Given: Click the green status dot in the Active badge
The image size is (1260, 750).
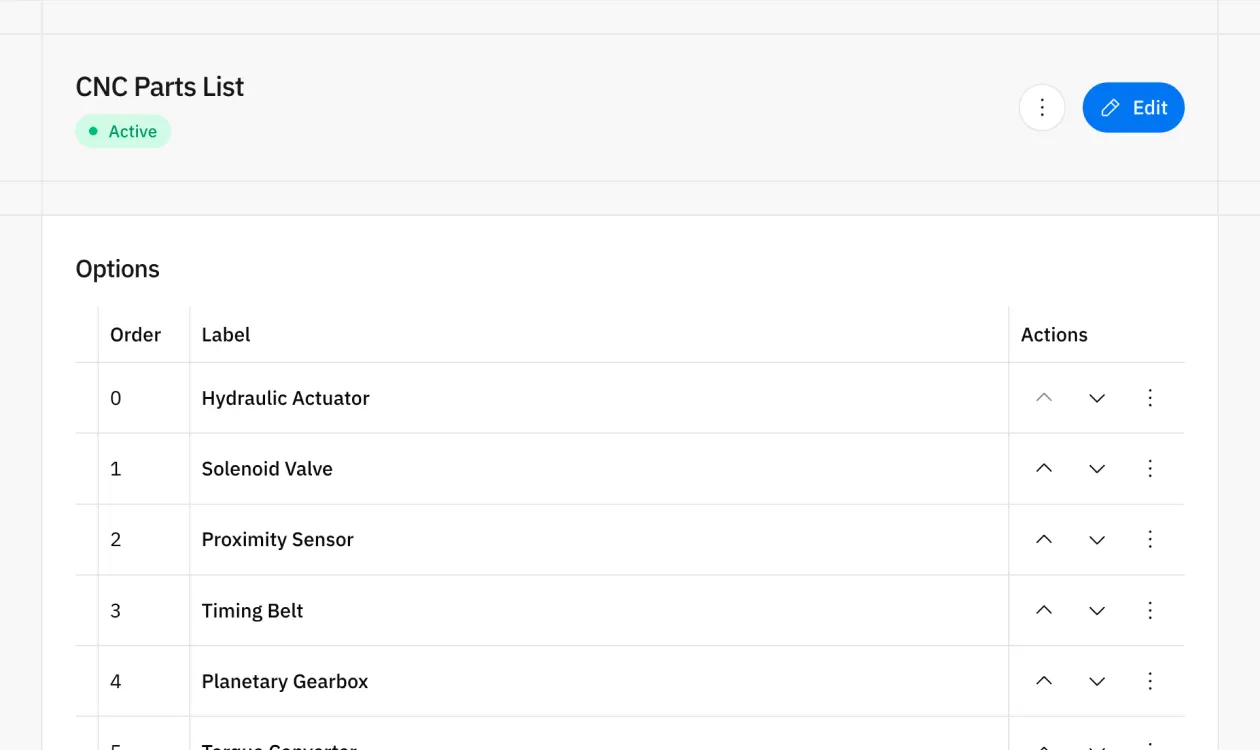Looking at the screenshot, I should click(92, 131).
